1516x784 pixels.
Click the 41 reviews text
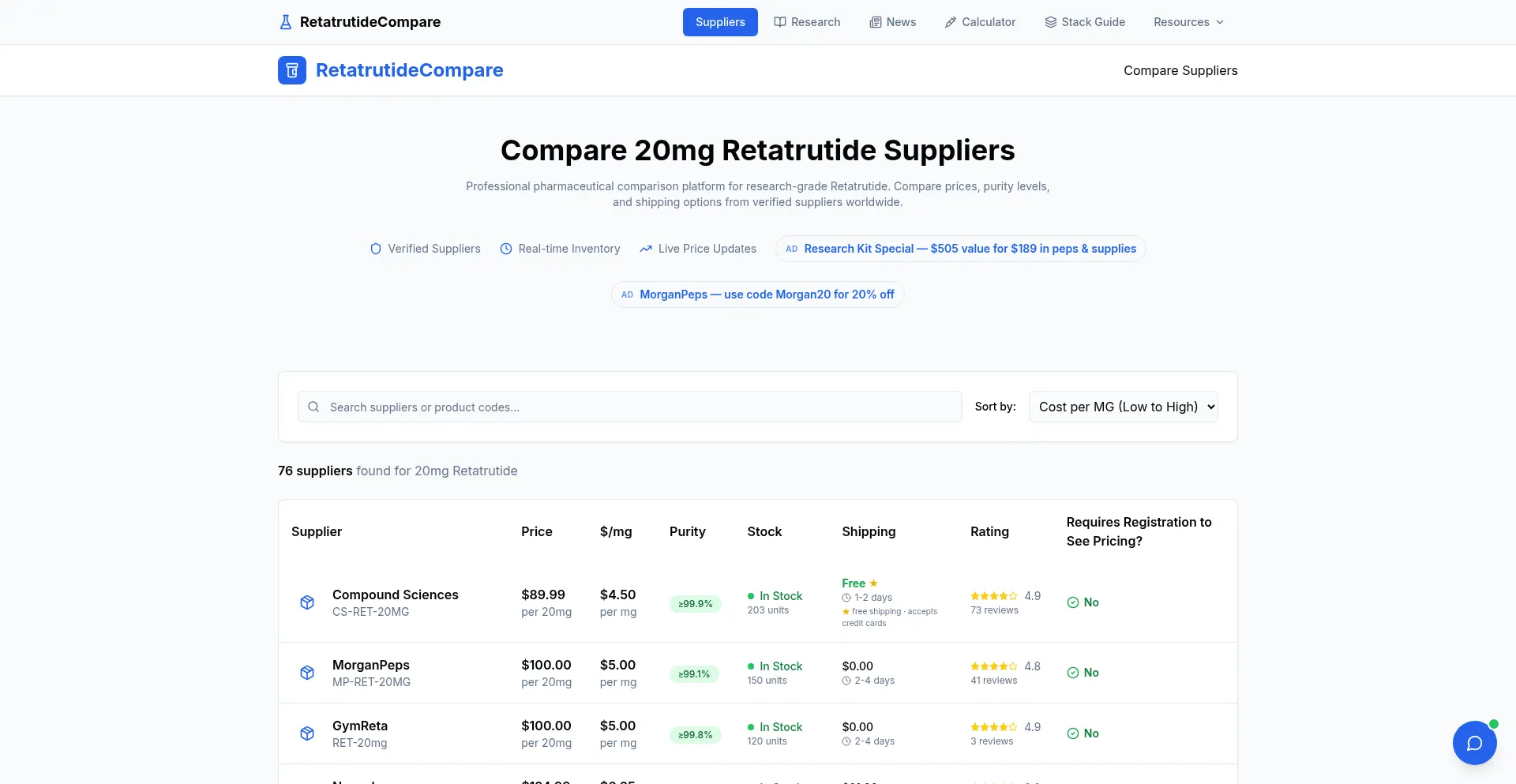coord(994,681)
